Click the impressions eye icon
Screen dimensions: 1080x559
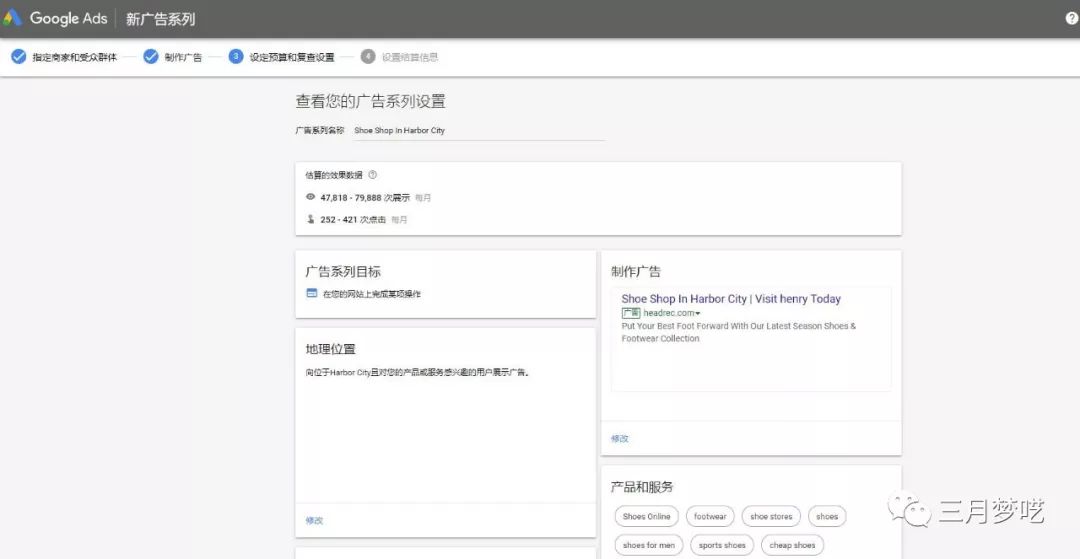(x=310, y=197)
